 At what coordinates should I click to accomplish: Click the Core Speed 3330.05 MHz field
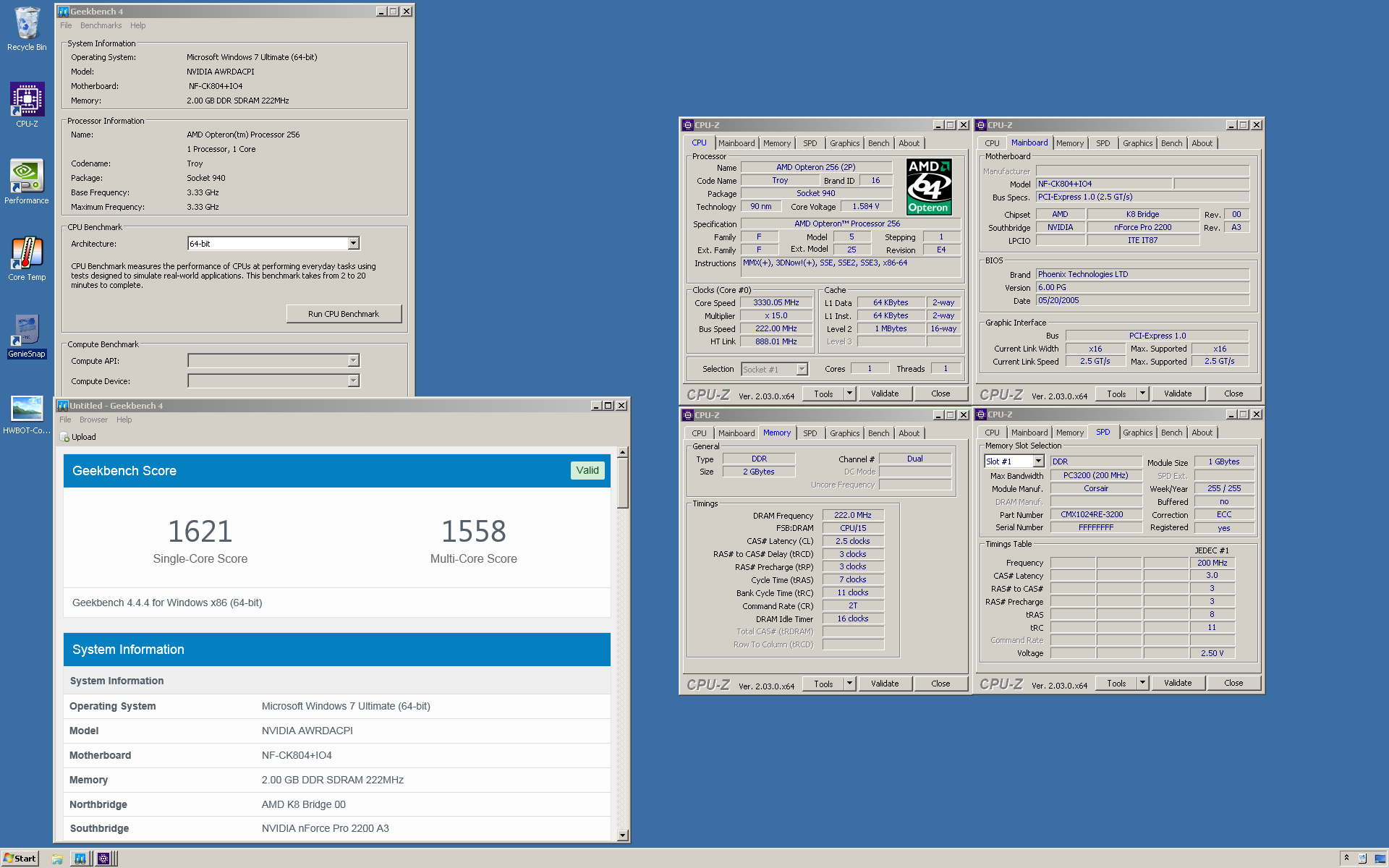(776, 303)
